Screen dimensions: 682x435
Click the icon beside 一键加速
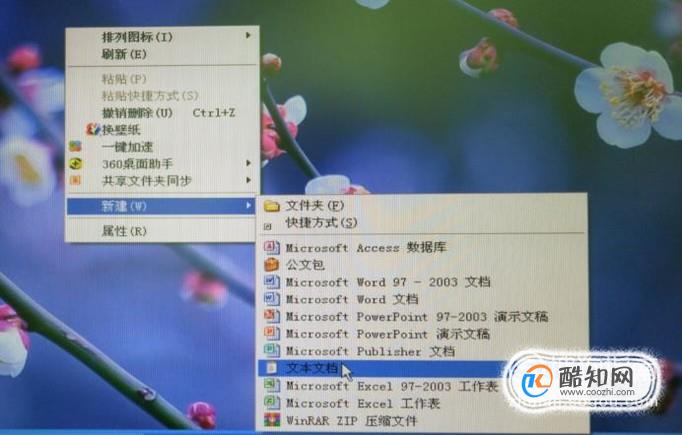(75, 146)
